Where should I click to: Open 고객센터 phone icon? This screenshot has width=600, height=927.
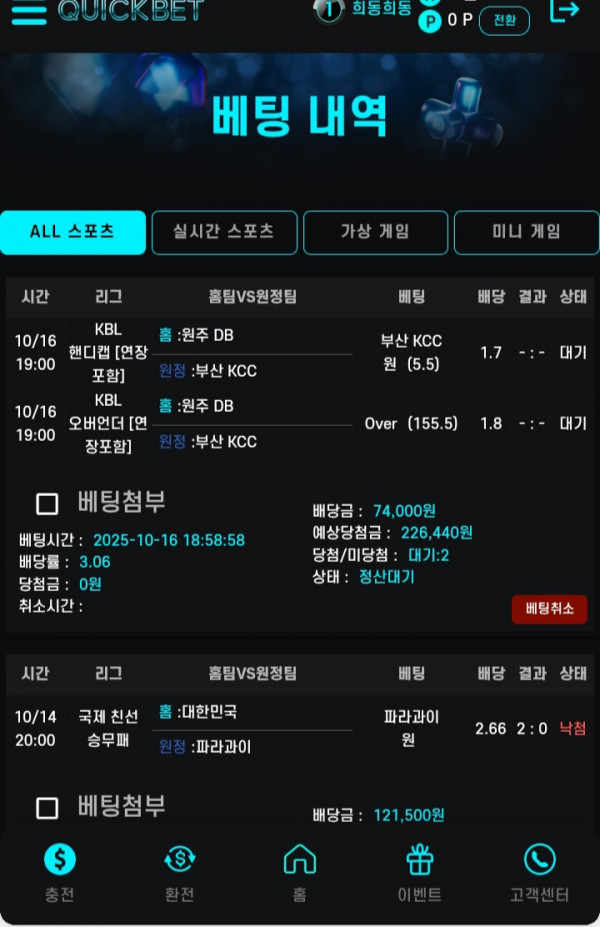point(539,859)
